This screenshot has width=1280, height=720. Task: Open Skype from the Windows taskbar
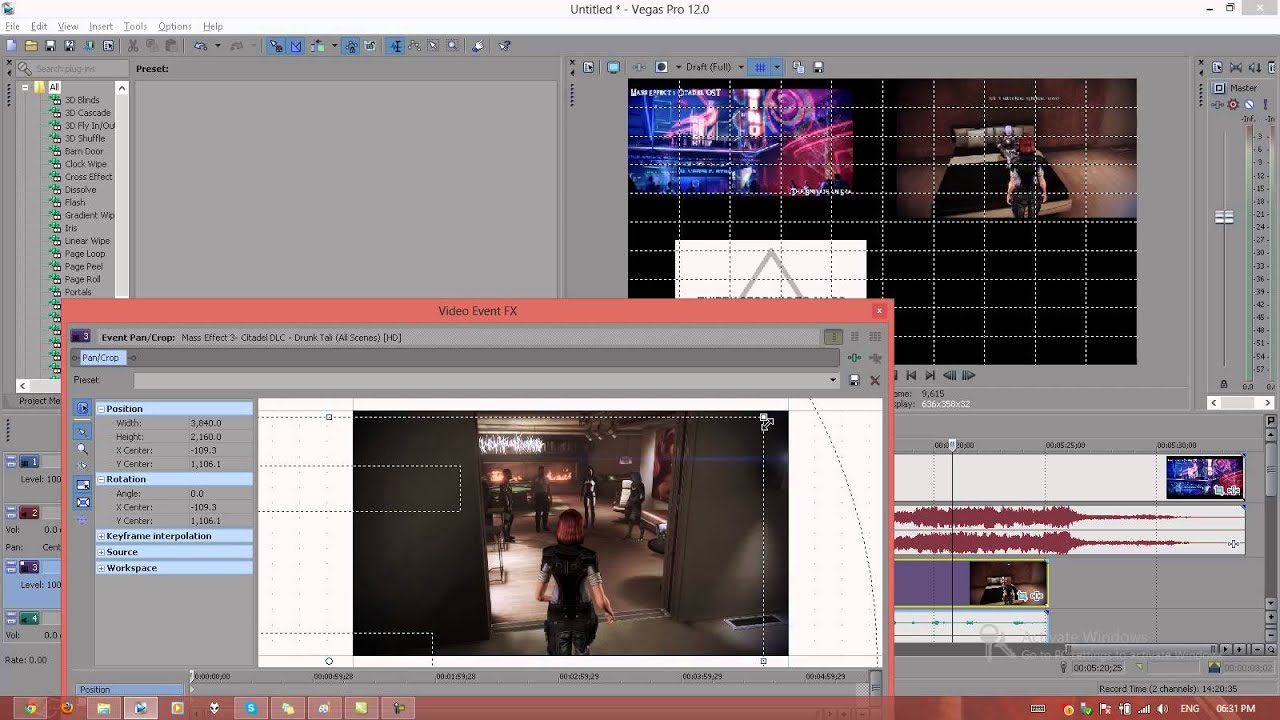point(251,708)
